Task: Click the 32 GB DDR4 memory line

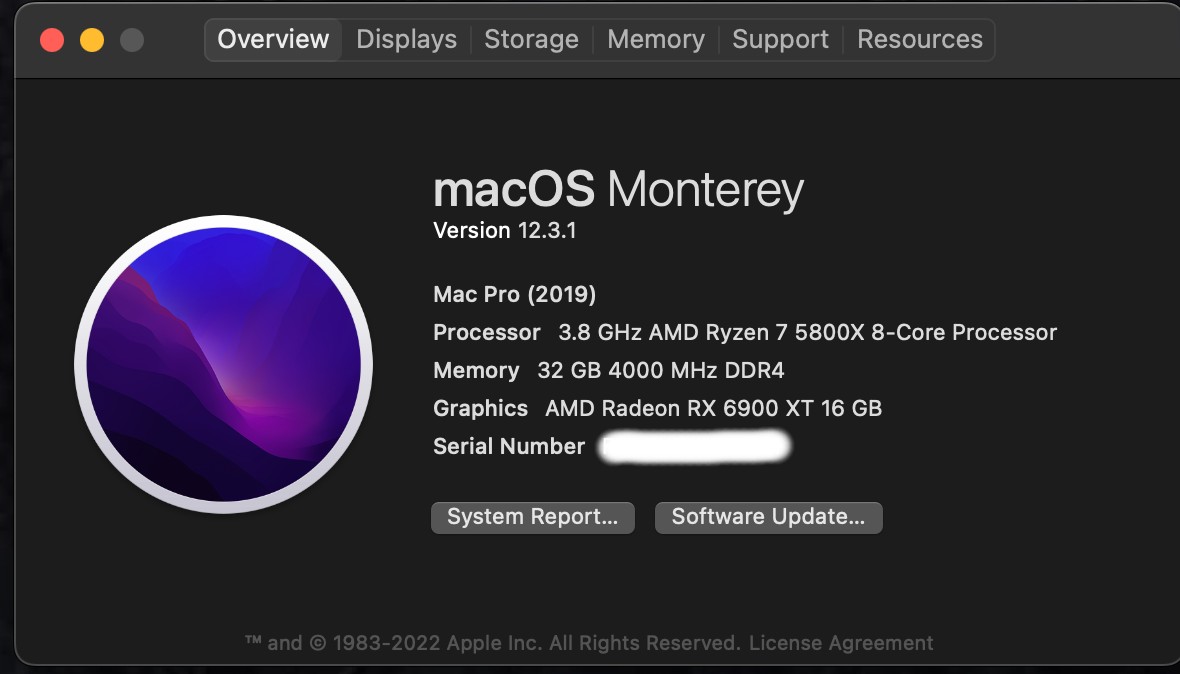Action: click(x=660, y=370)
